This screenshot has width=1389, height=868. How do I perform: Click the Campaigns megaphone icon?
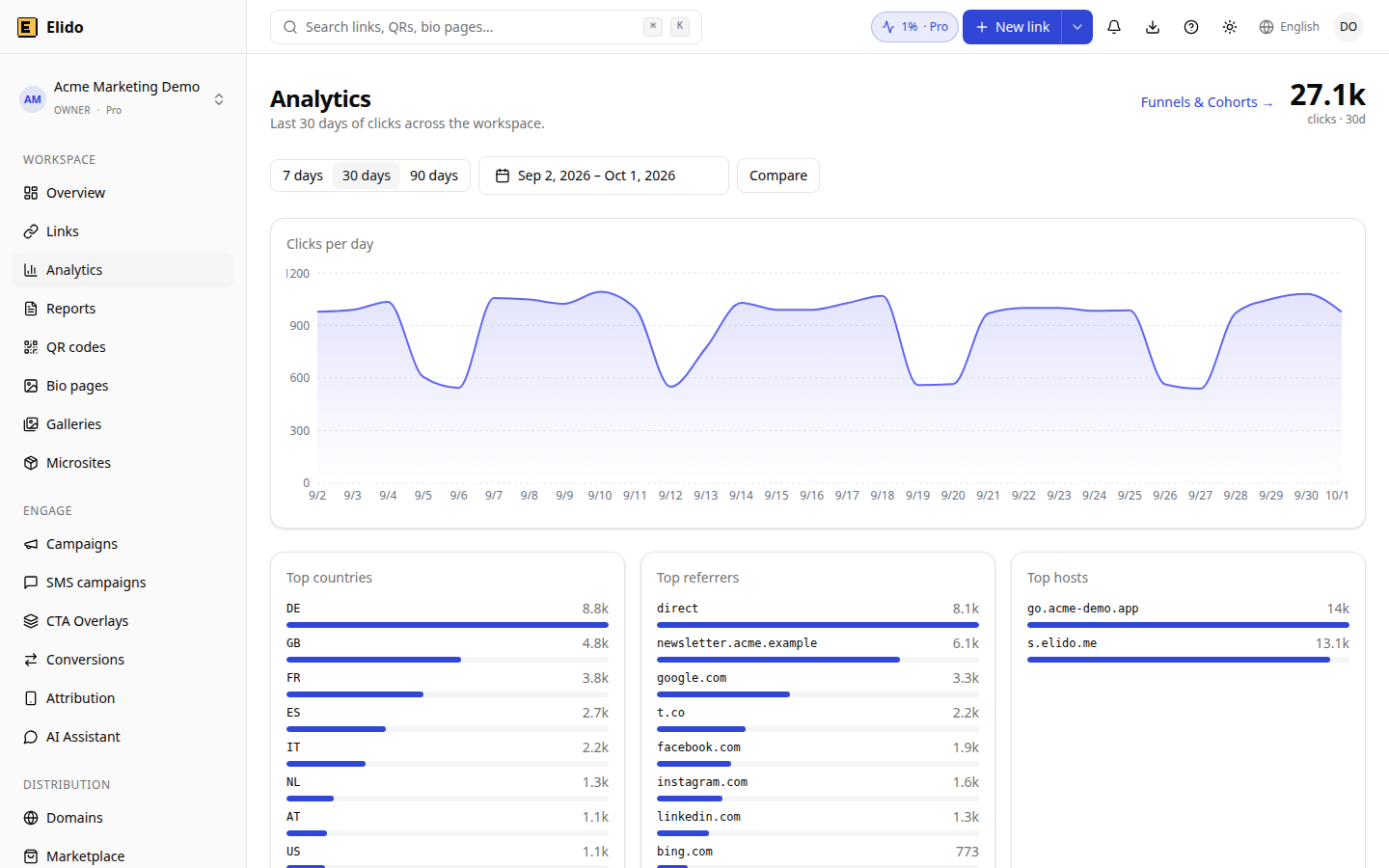click(x=31, y=544)
